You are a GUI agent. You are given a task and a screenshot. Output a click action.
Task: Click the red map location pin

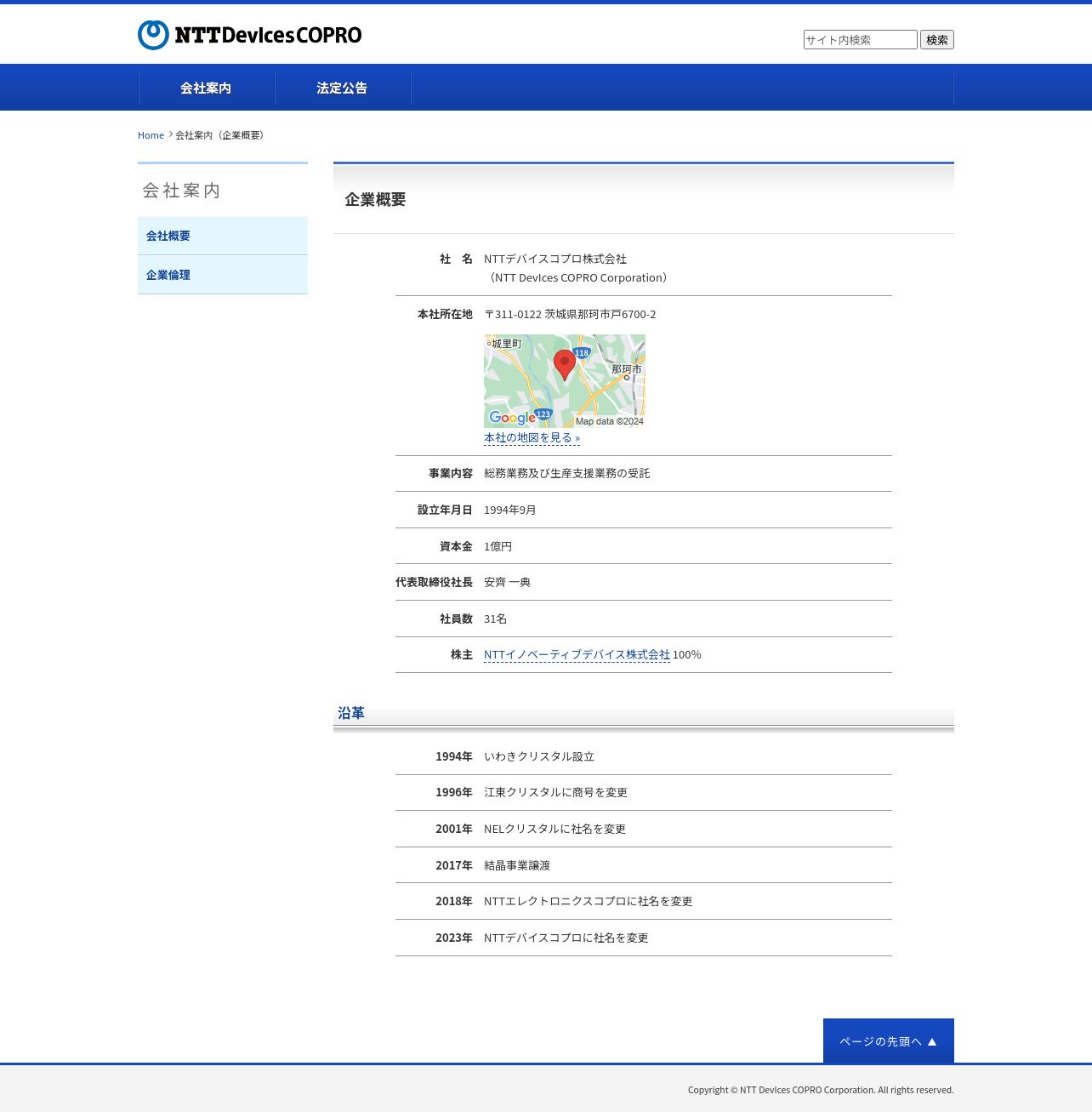(564, 365)
